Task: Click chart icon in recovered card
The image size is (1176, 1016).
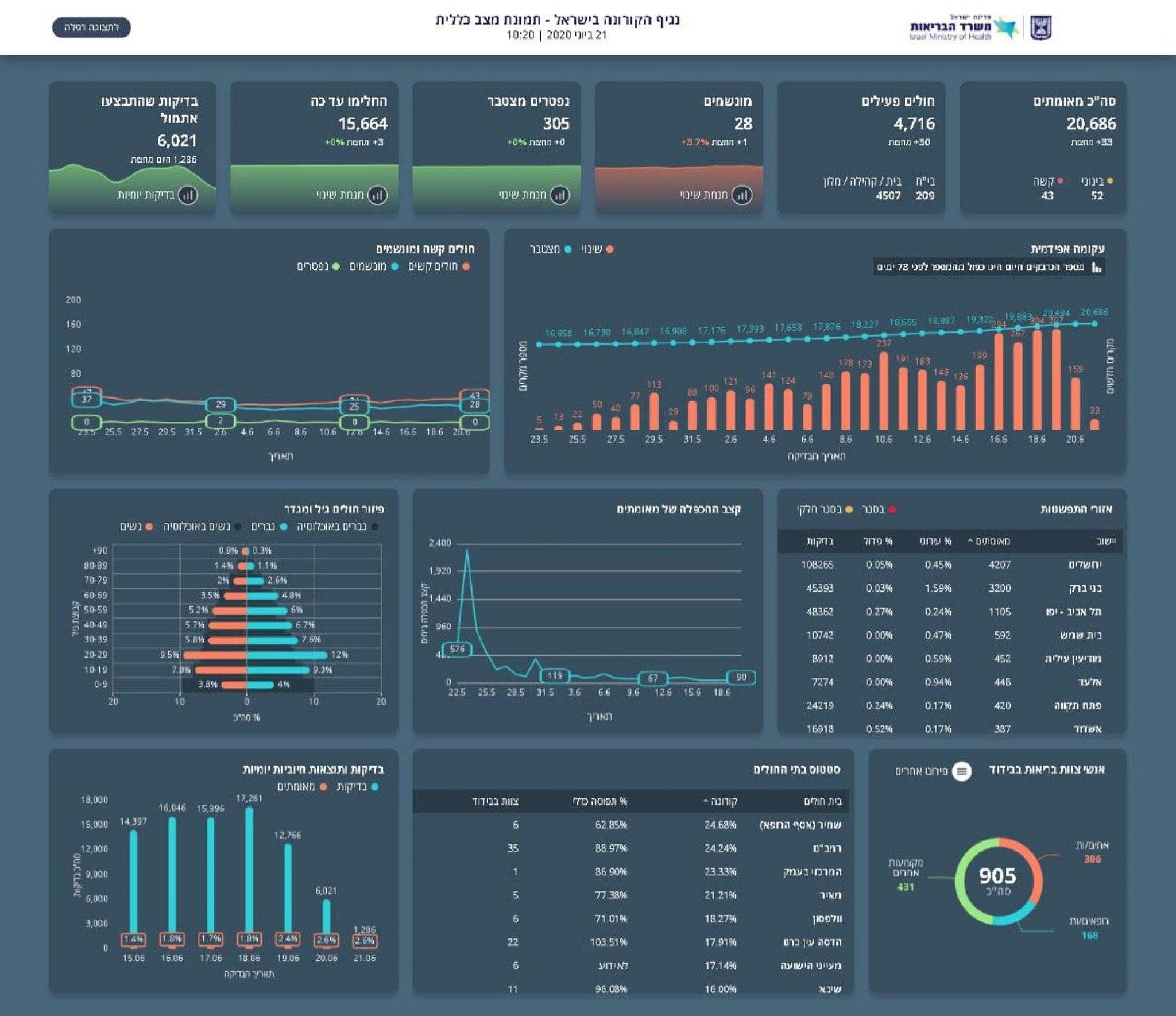Action: [377, 195]
